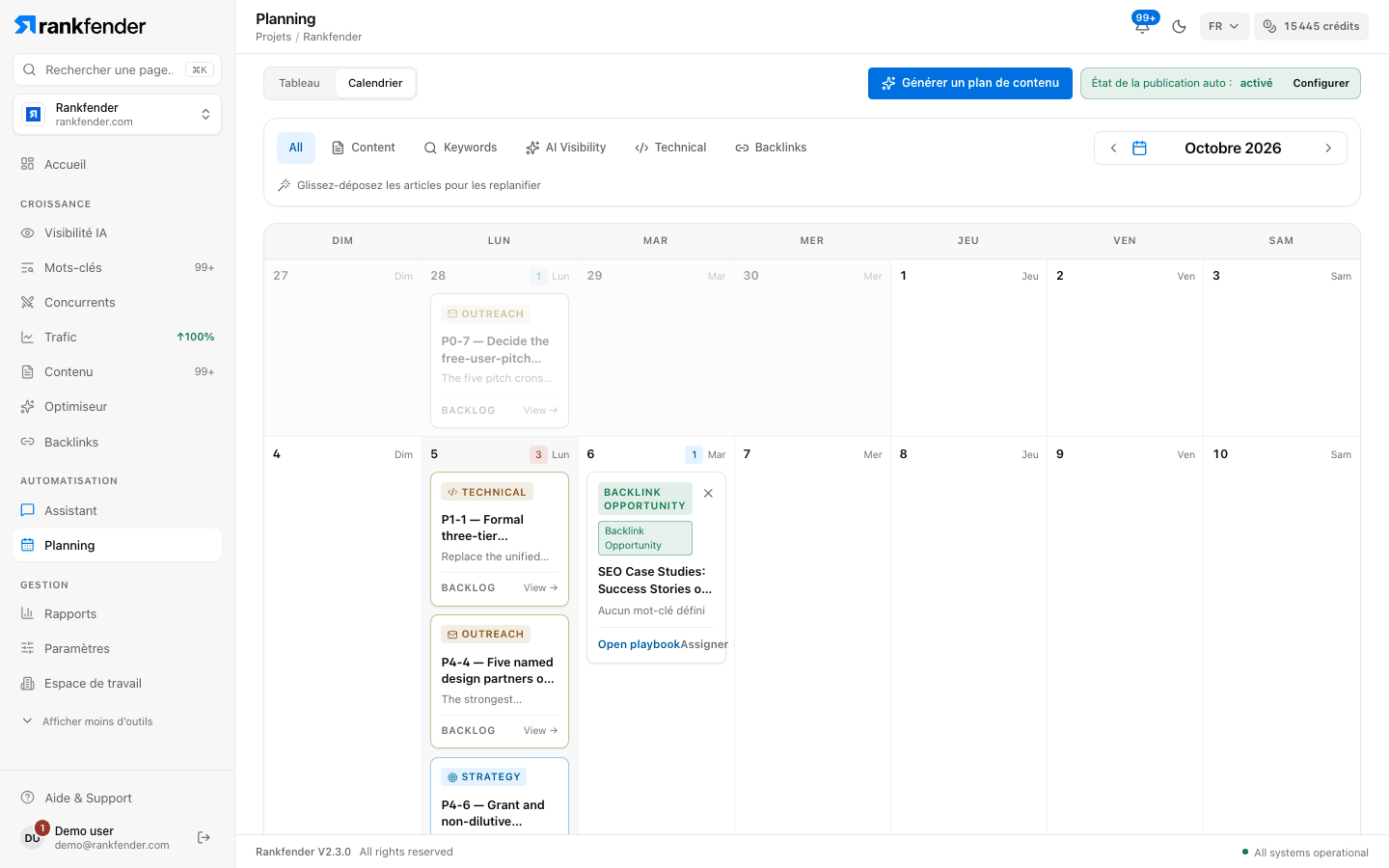Screen dimensions: 1389x868
Task: Click the Optimiseur sparkle icon
Action: (28, 406)
